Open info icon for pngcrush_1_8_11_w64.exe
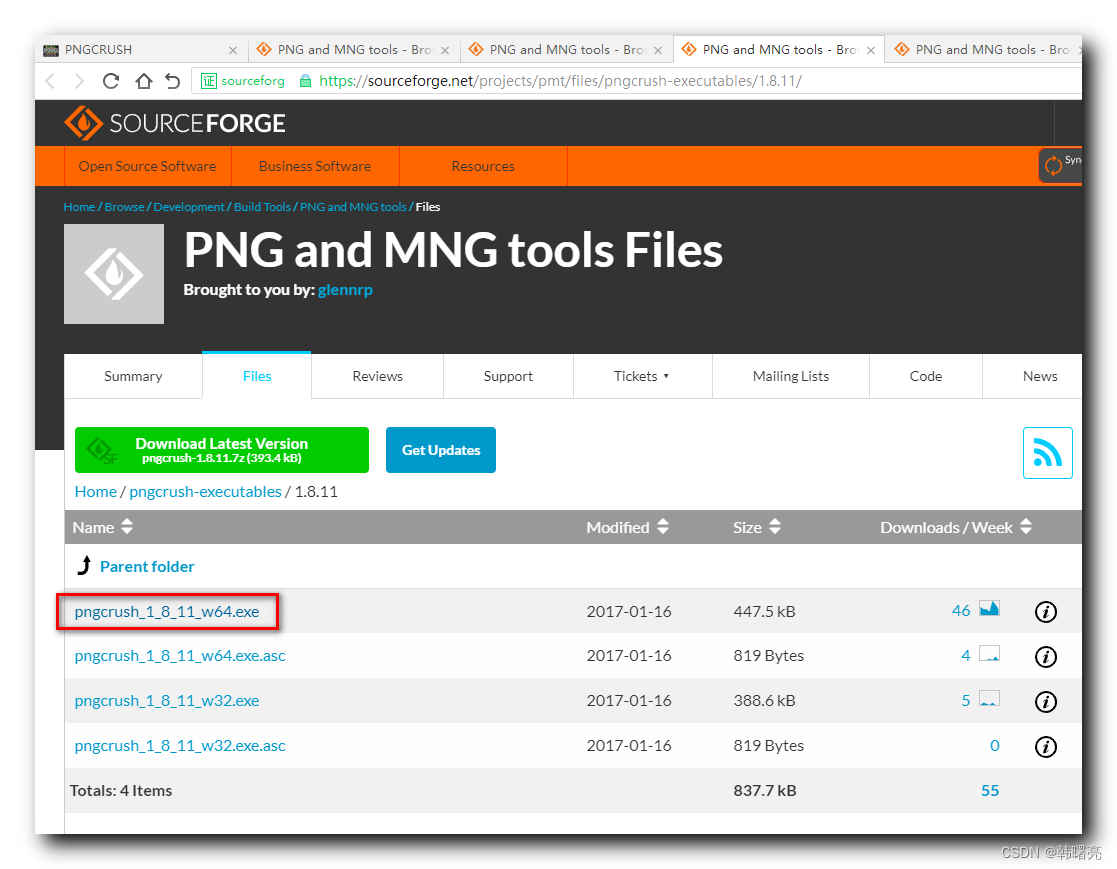The width and height of the screenshot is (1117, 869). click(x=1045, y=611)
